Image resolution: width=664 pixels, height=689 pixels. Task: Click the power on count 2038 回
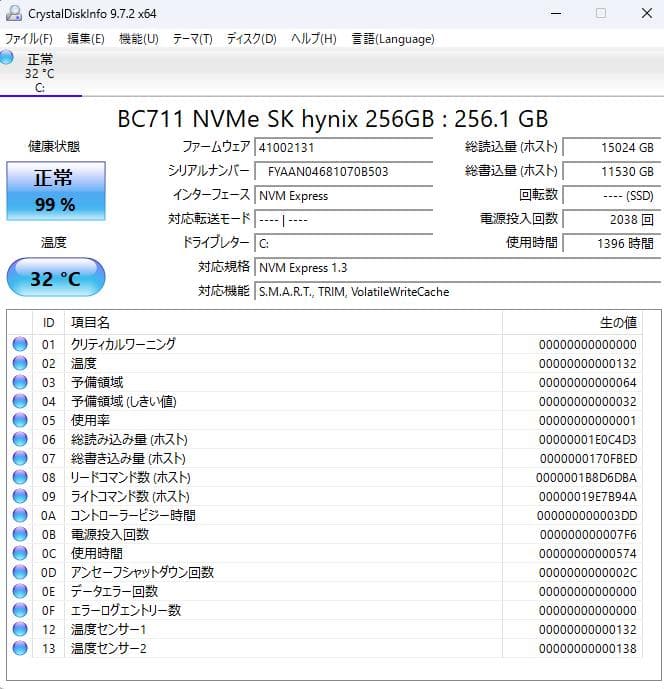click(x=612, y=219)
